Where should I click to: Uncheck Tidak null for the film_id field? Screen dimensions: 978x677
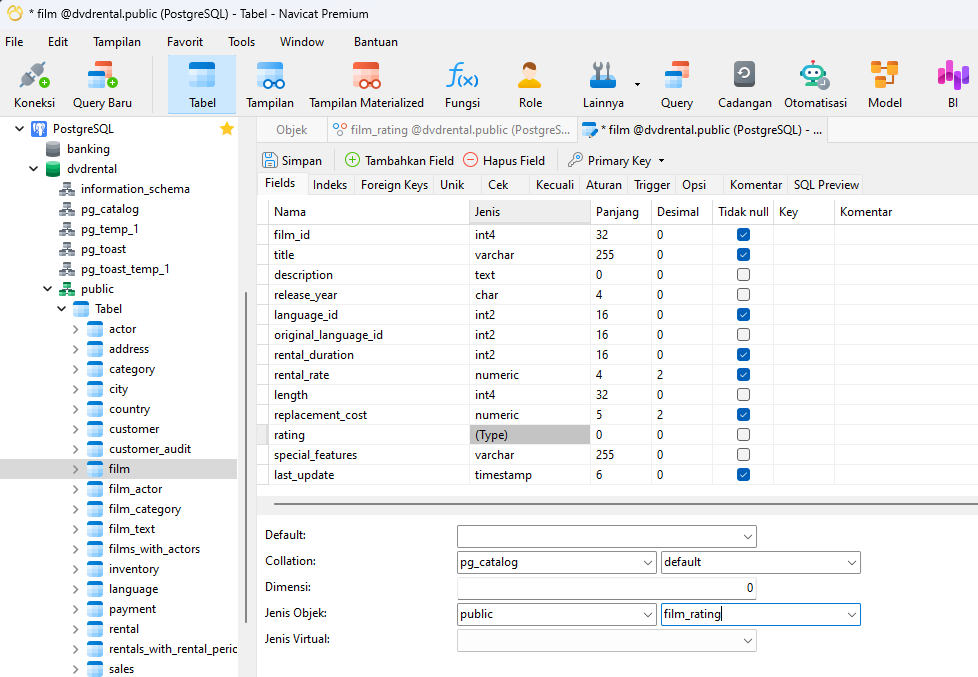pos(743,235)
